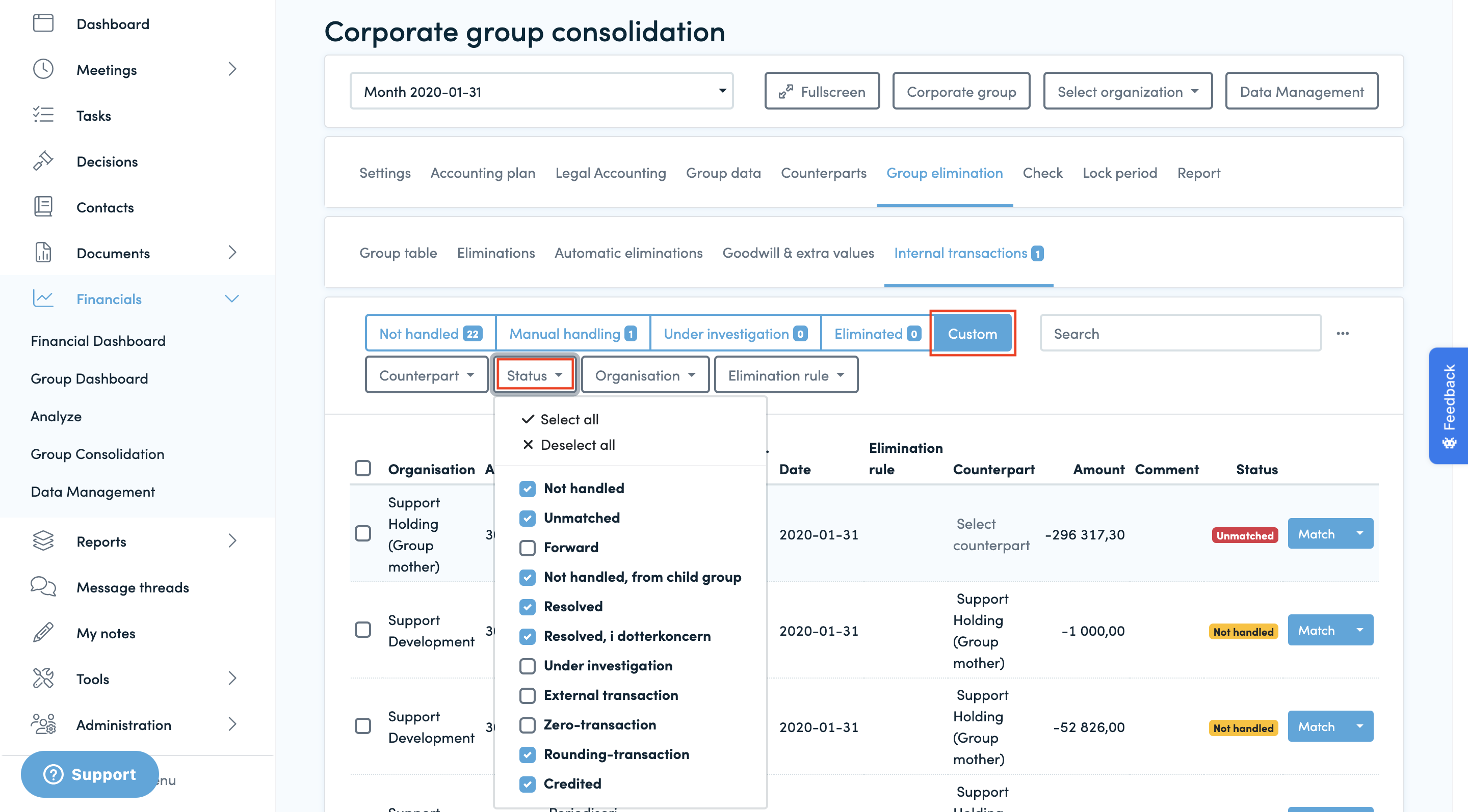Screen dimensions: 1468x812
Task: Tick the Support Holding row checkbox
Action: (363, 533)
